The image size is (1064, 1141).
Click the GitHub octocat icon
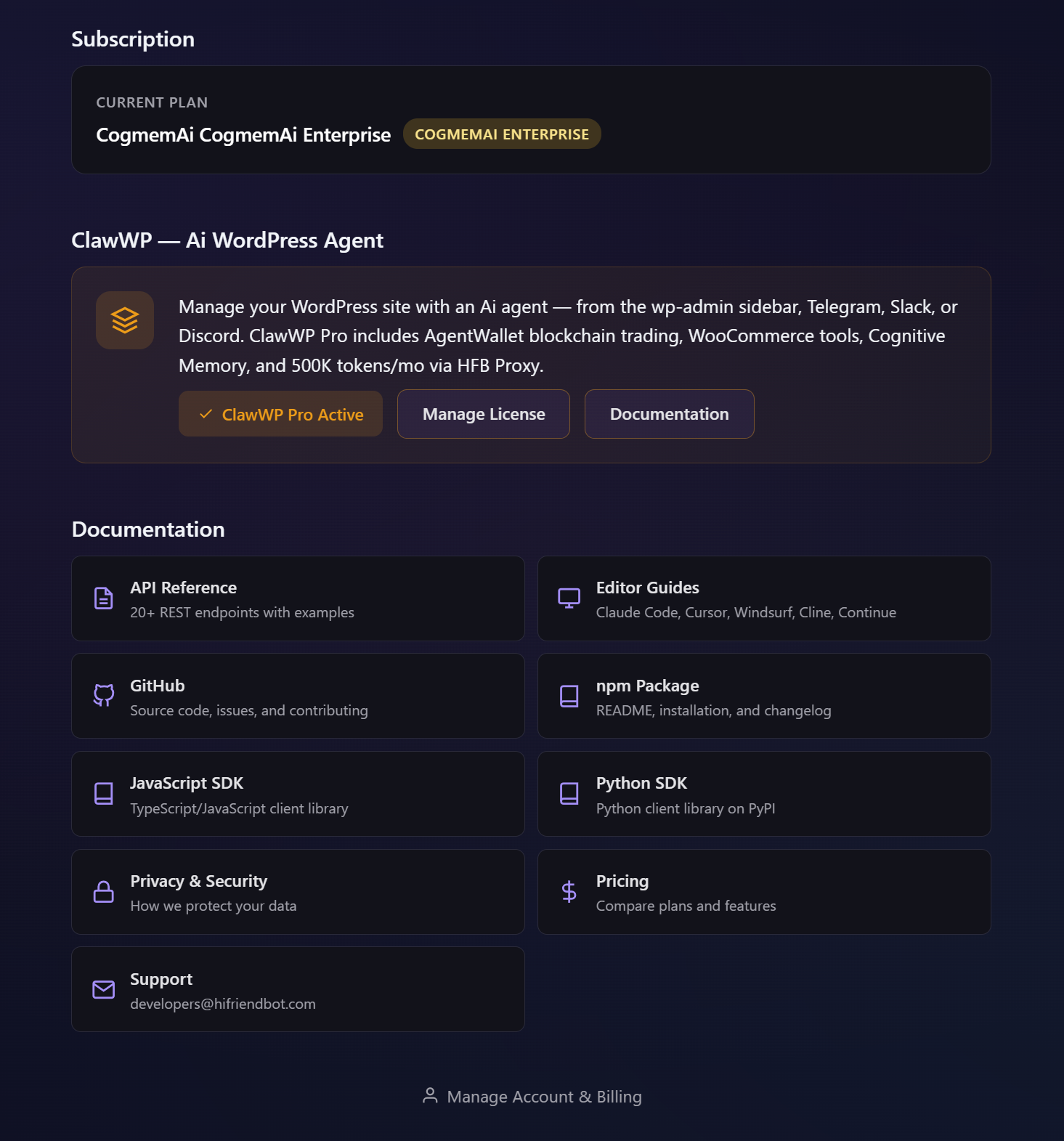click(104, 695)
